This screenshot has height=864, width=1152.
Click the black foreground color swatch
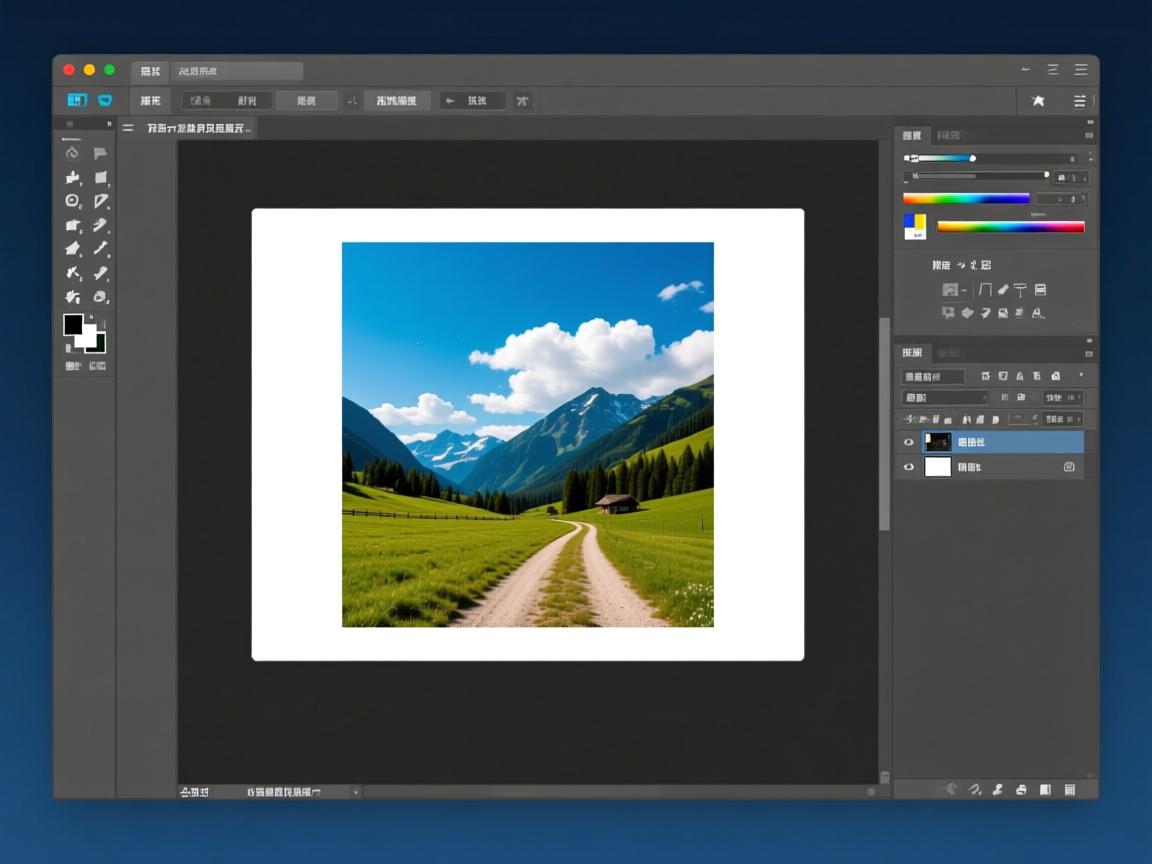(x=73, y=325)
